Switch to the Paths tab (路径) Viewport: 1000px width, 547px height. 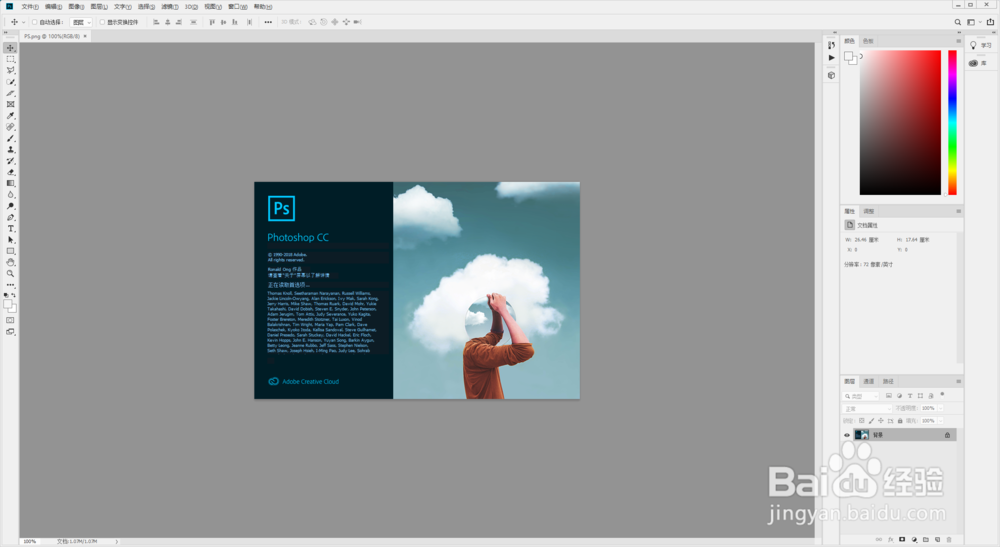(888, 381)
